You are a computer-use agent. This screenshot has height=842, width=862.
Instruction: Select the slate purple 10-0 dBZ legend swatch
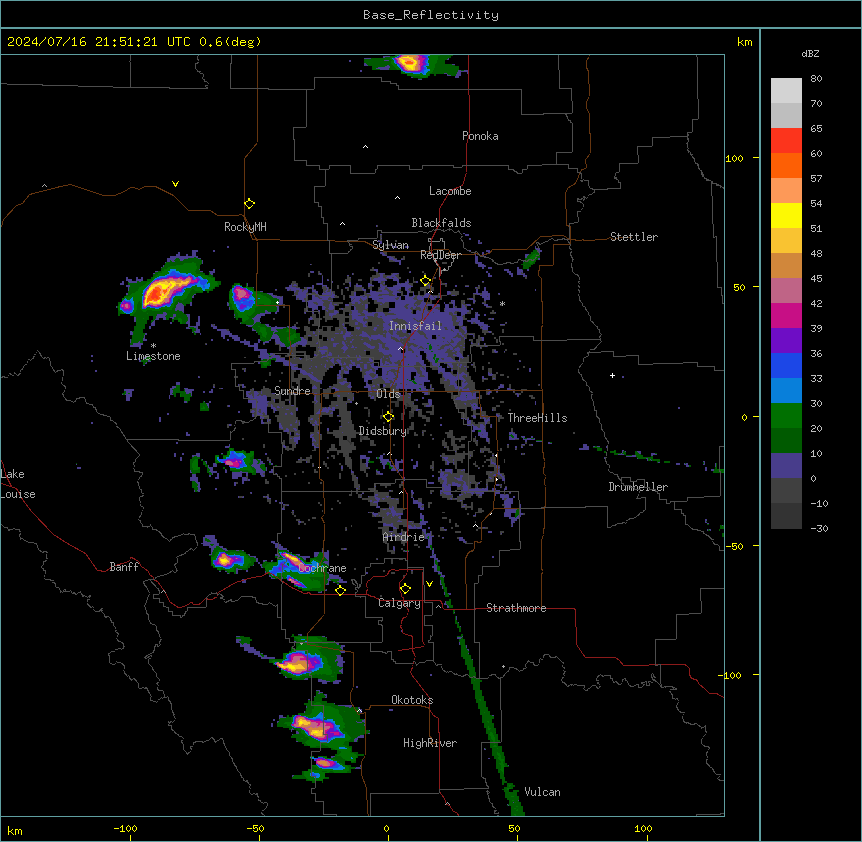coord(786,466)
